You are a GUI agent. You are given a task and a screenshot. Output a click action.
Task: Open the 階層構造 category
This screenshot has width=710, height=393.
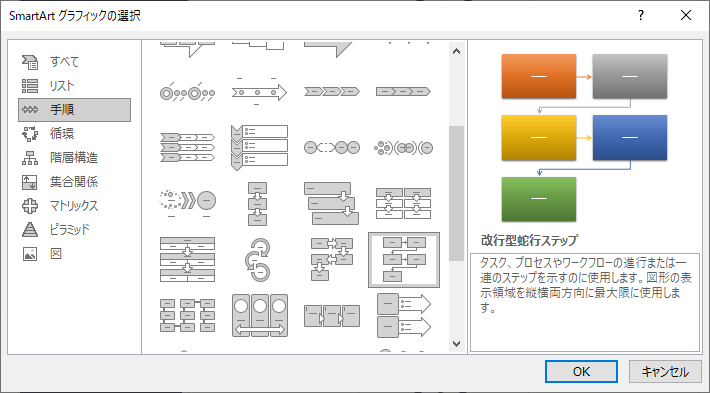click(x=74, y=158)
